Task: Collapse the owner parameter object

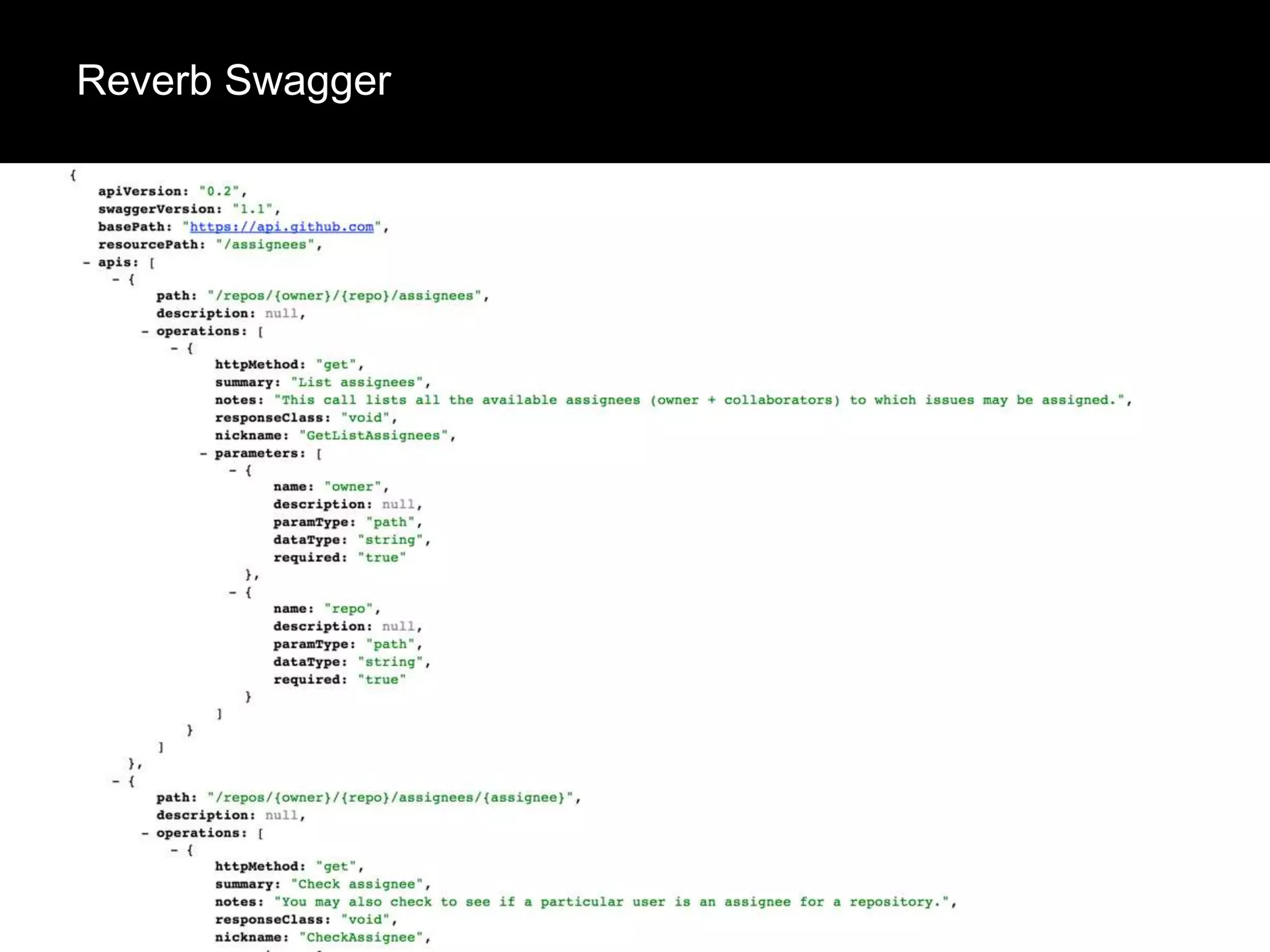Action: (x=233, y=471)
